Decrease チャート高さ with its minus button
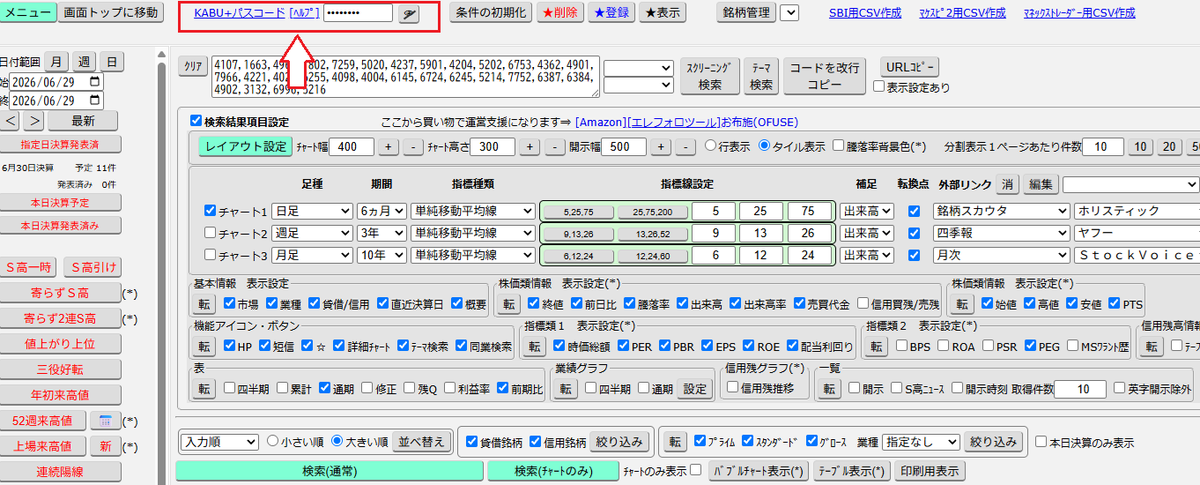This screenshot has height=485, width=1200. tap(555, 147)
